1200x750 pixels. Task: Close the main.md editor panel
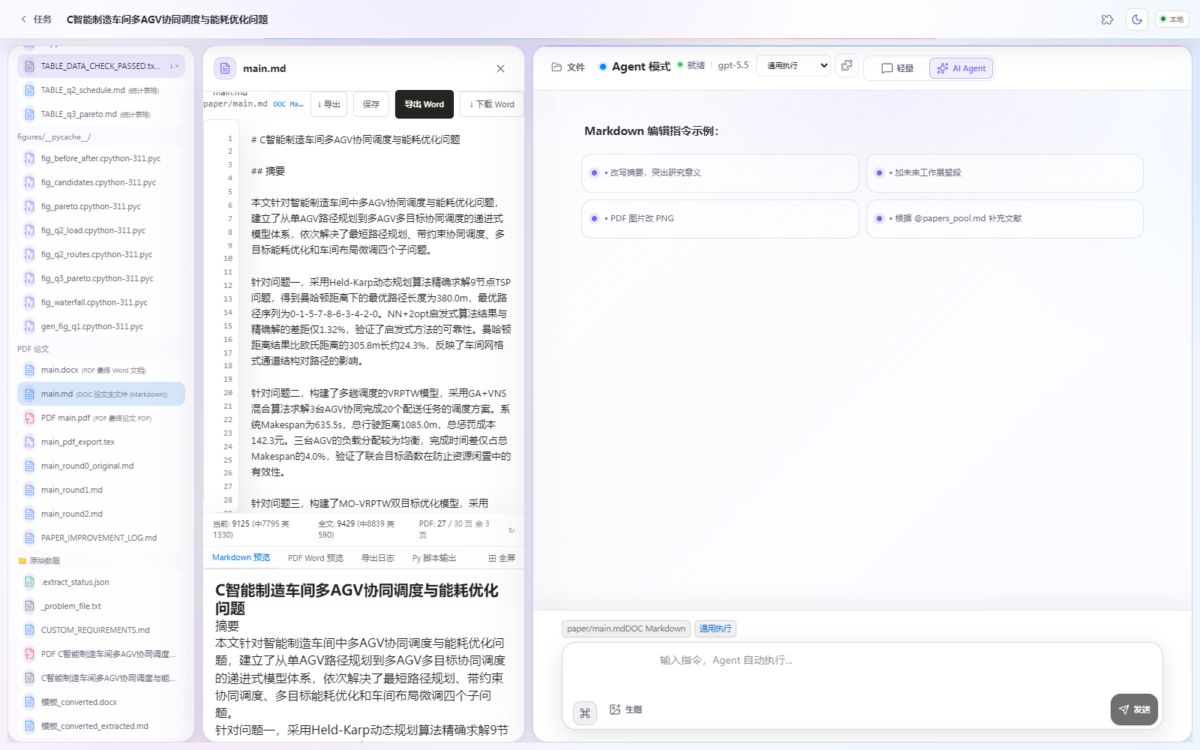click(500, 69)
